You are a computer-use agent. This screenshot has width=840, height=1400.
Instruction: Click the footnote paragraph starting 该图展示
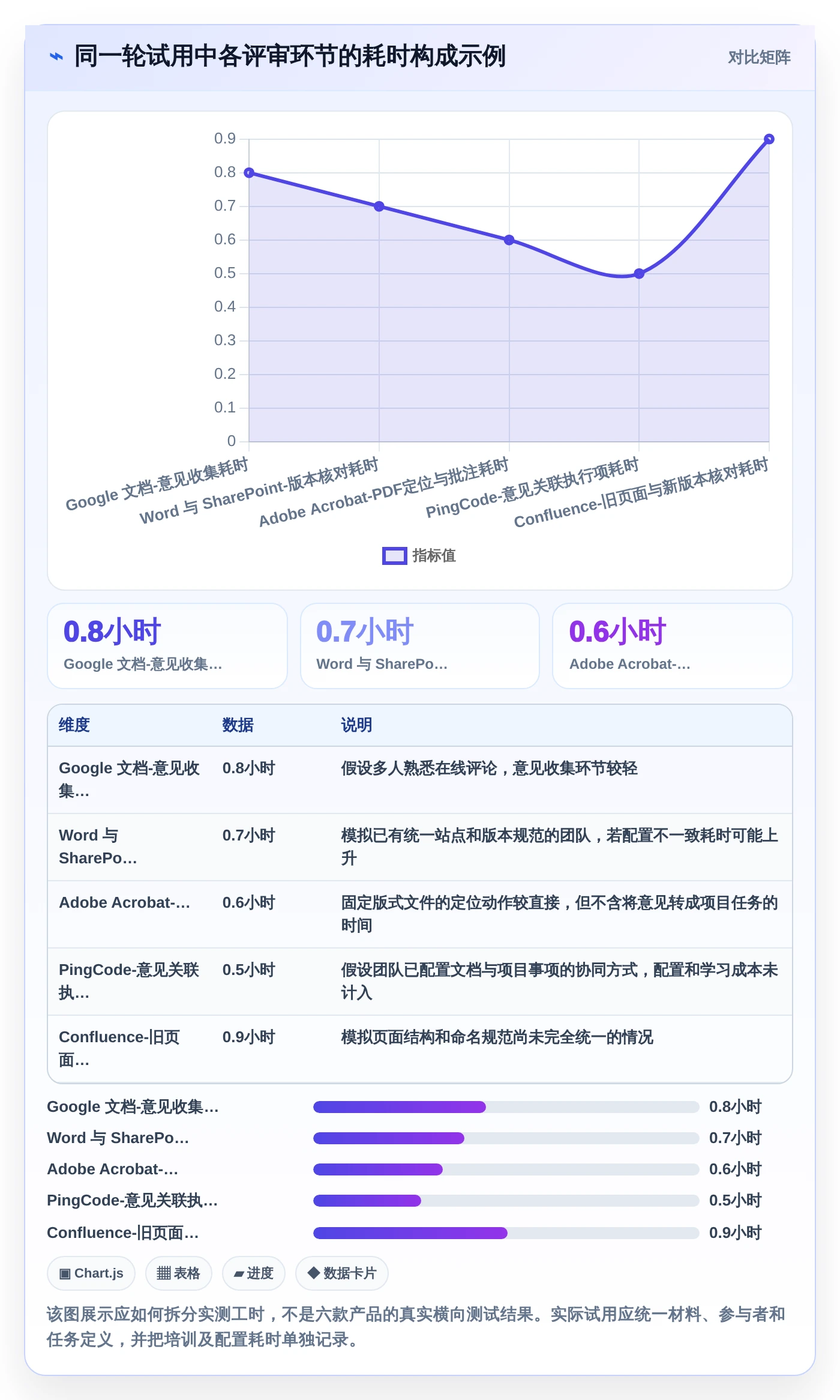[x=416, y=1327]
